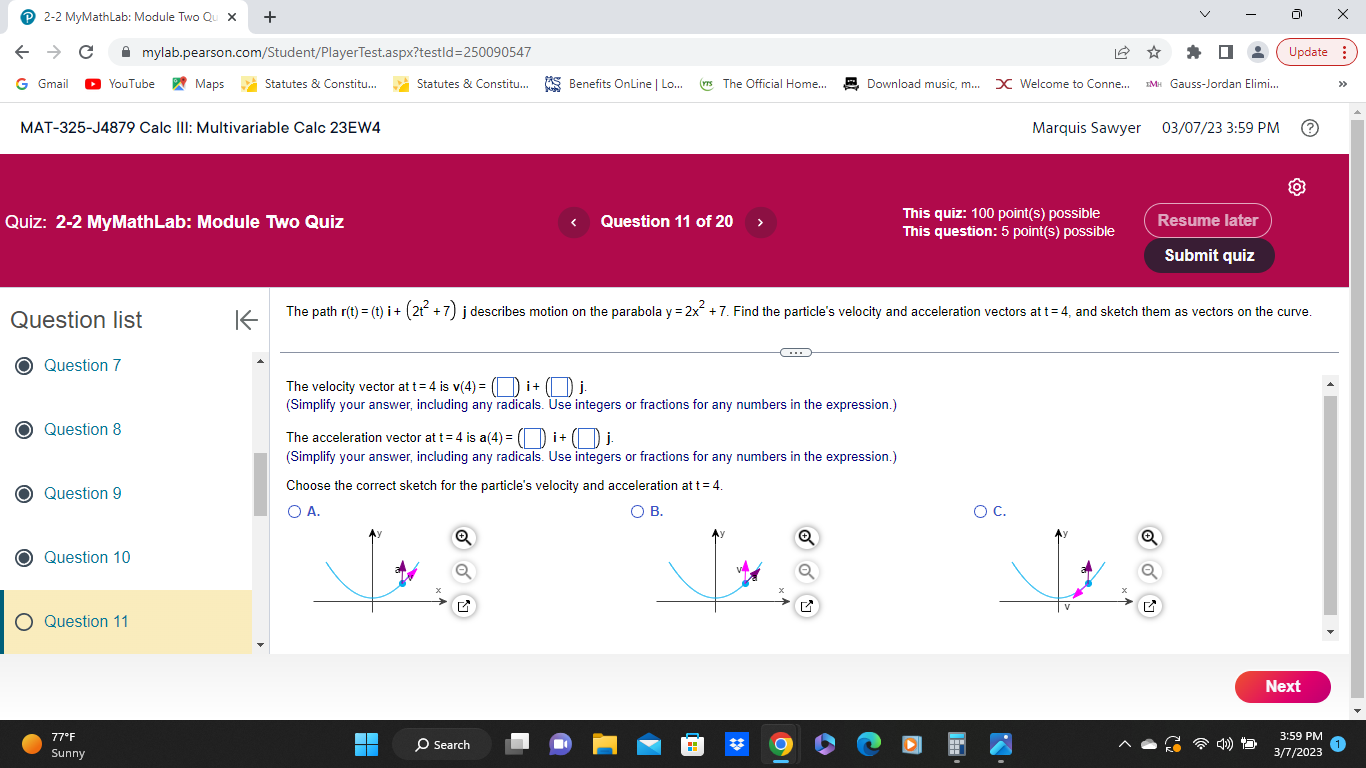Click the velocity vector i-component input box
Screen dimensions: 1366x768
(506, 386)
